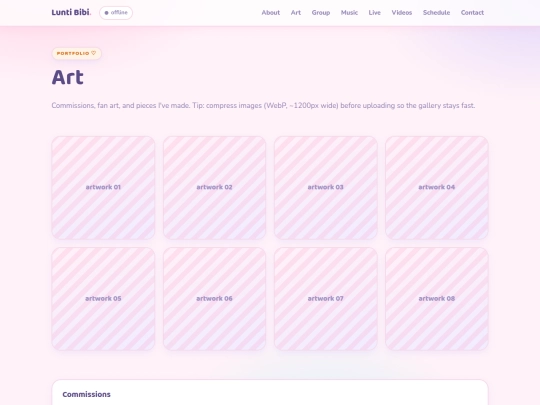Click the offline status badge

[x=116, y=13]
